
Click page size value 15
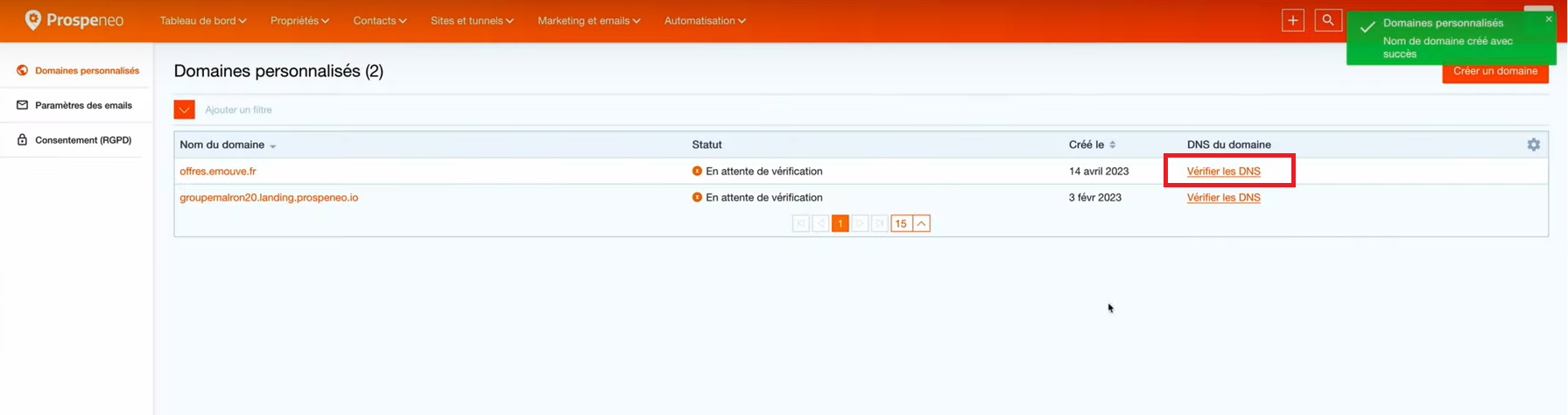[901, 223]
